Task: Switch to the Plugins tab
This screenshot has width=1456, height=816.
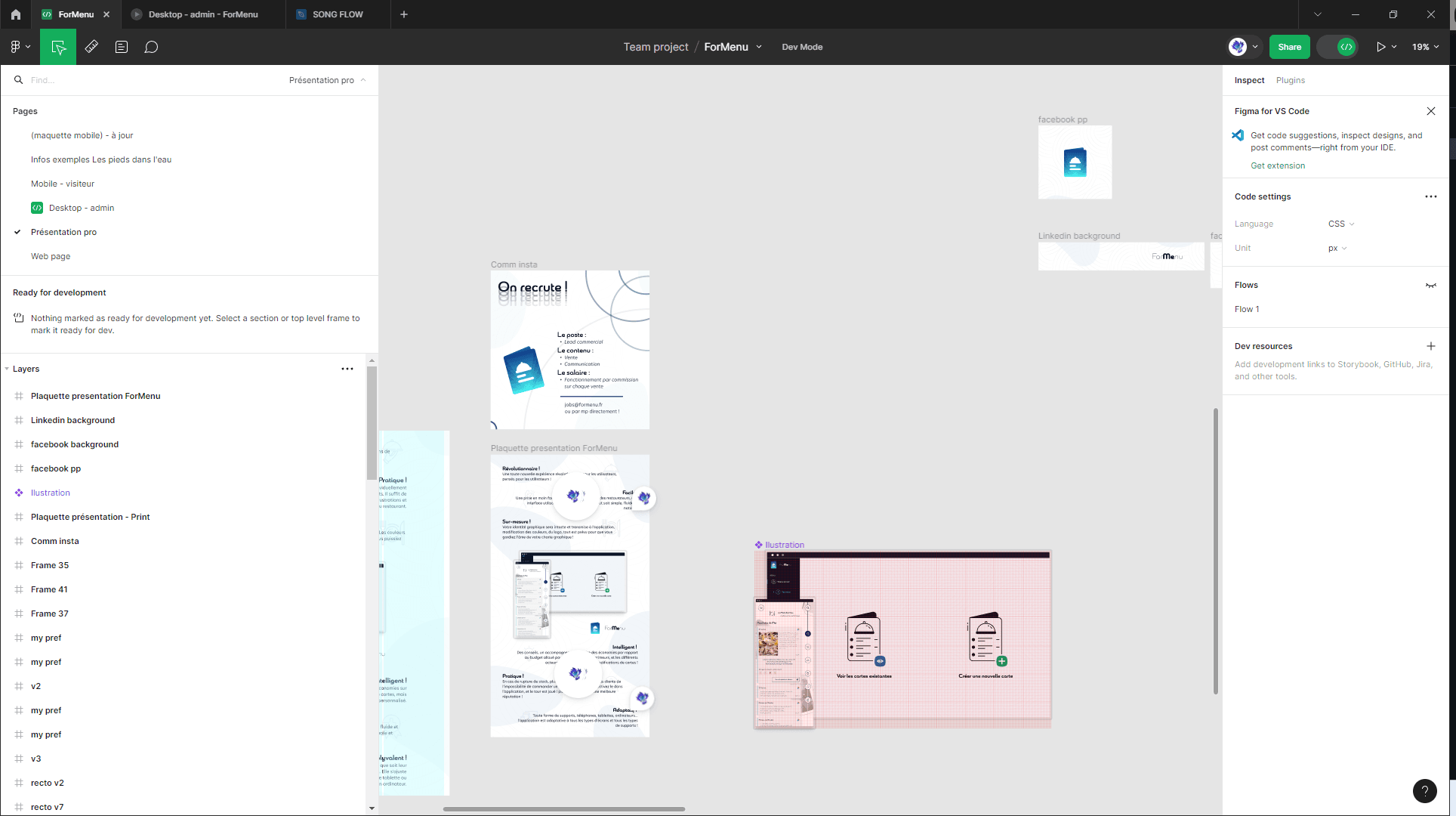Action: [1290, 80]
